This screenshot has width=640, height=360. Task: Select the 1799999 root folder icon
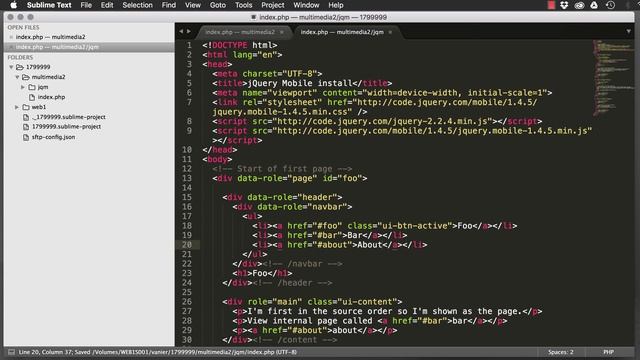(20, 67)
